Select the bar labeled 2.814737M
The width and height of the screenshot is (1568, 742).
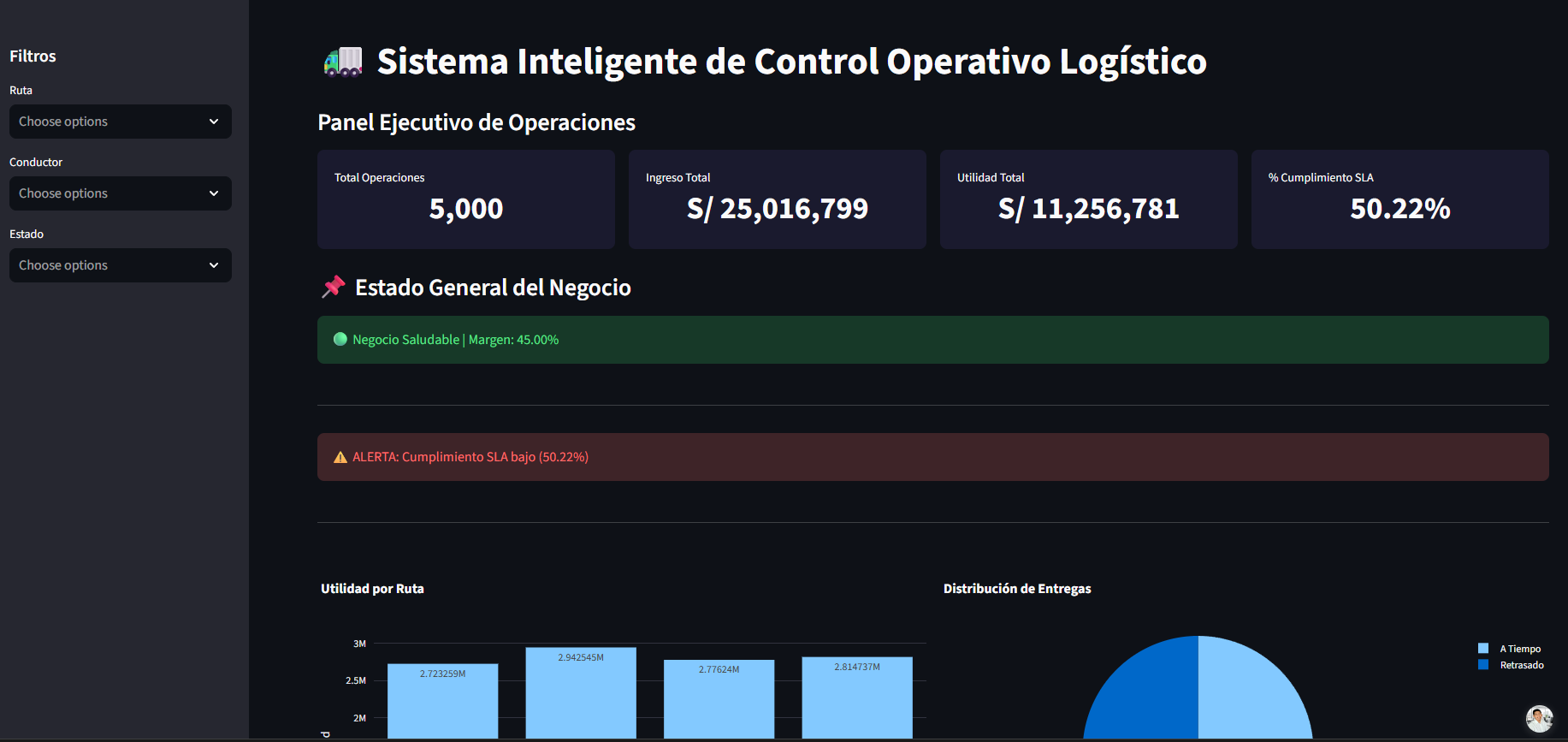tap(857, 697)
